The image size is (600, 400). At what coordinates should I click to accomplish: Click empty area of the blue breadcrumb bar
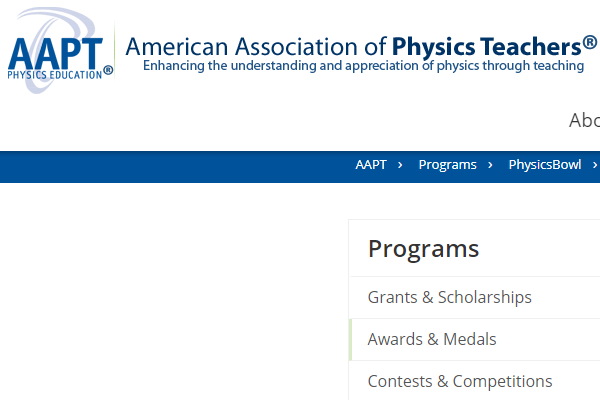[172, 167]
